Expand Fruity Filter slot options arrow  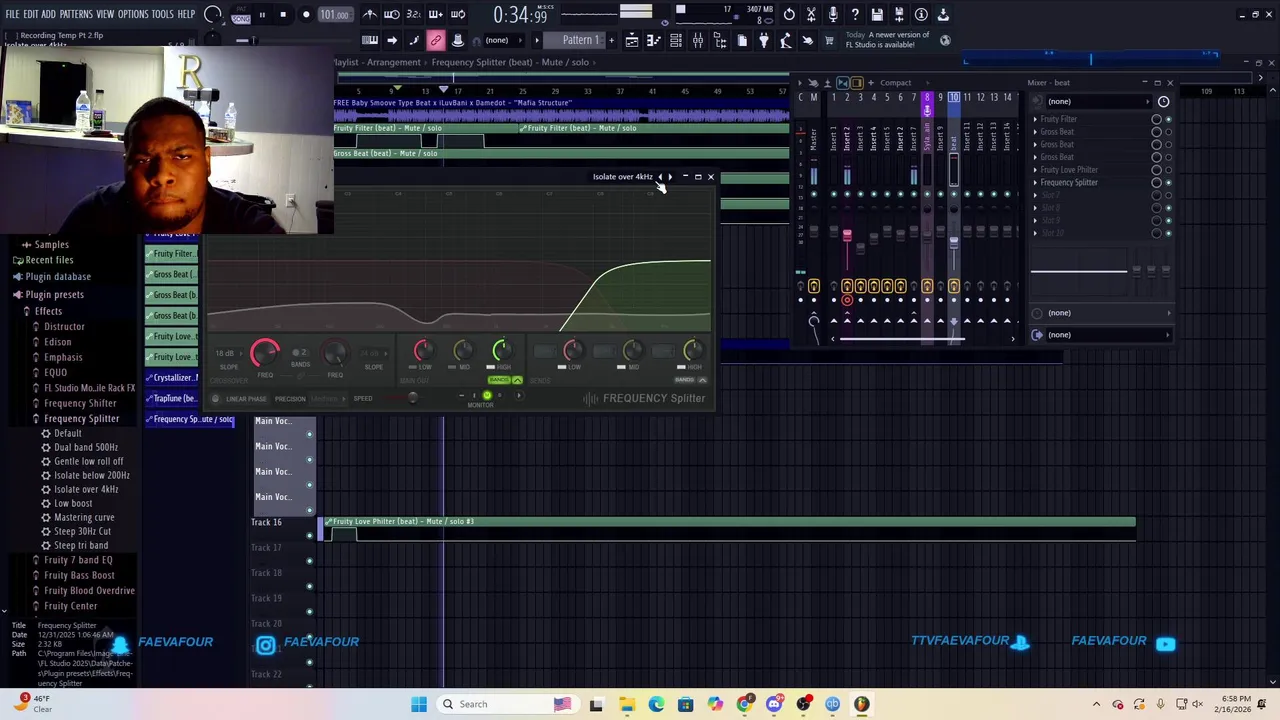tap(1035, 119)
